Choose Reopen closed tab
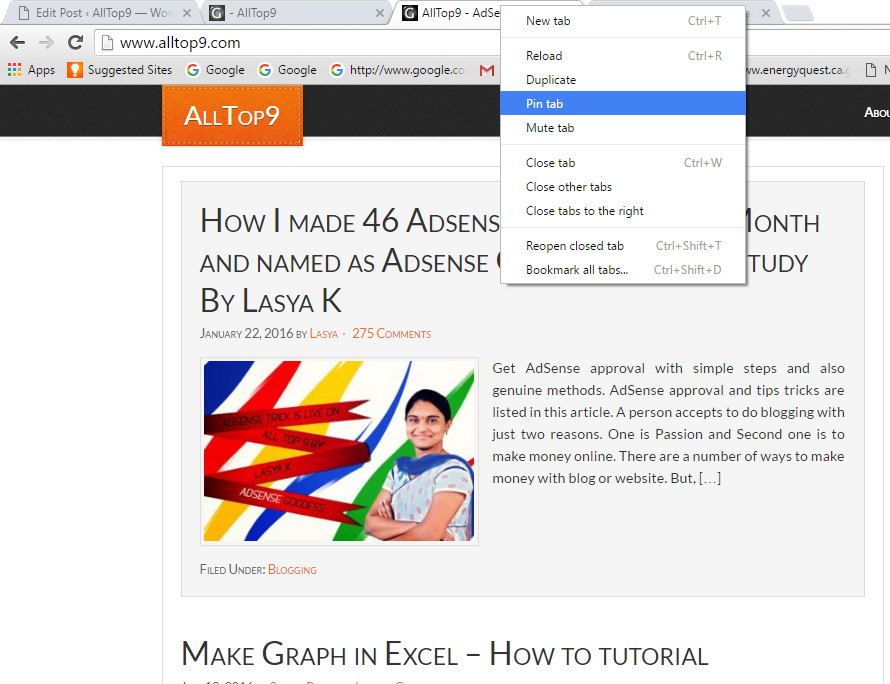This screenshot has width=890, height=684. click(x=623, y=246)
